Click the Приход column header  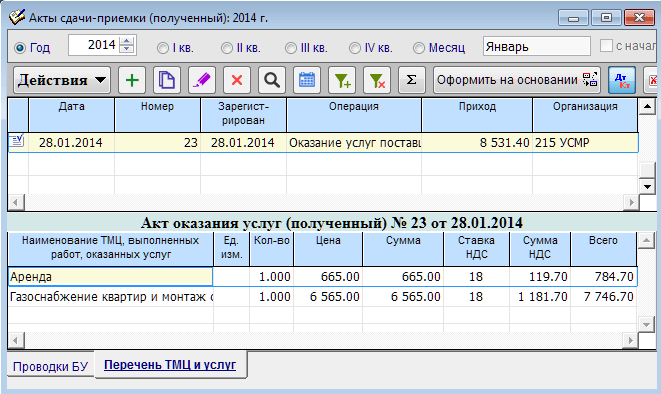(x=477, y=115)
